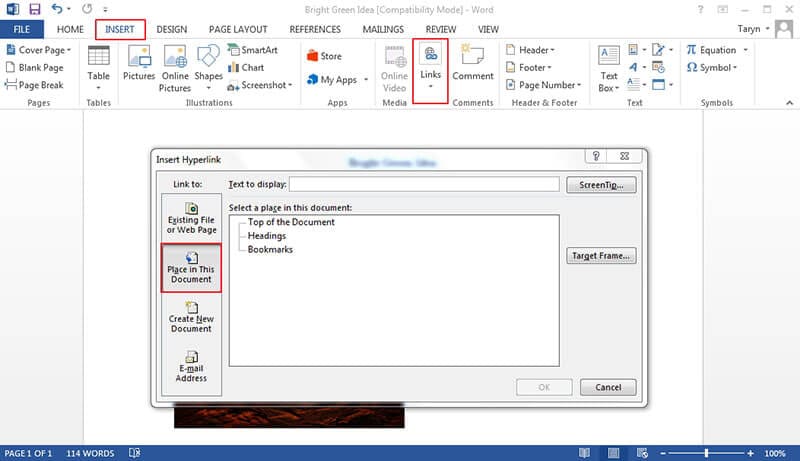Open the Page Number dropdown

[543, 85]
